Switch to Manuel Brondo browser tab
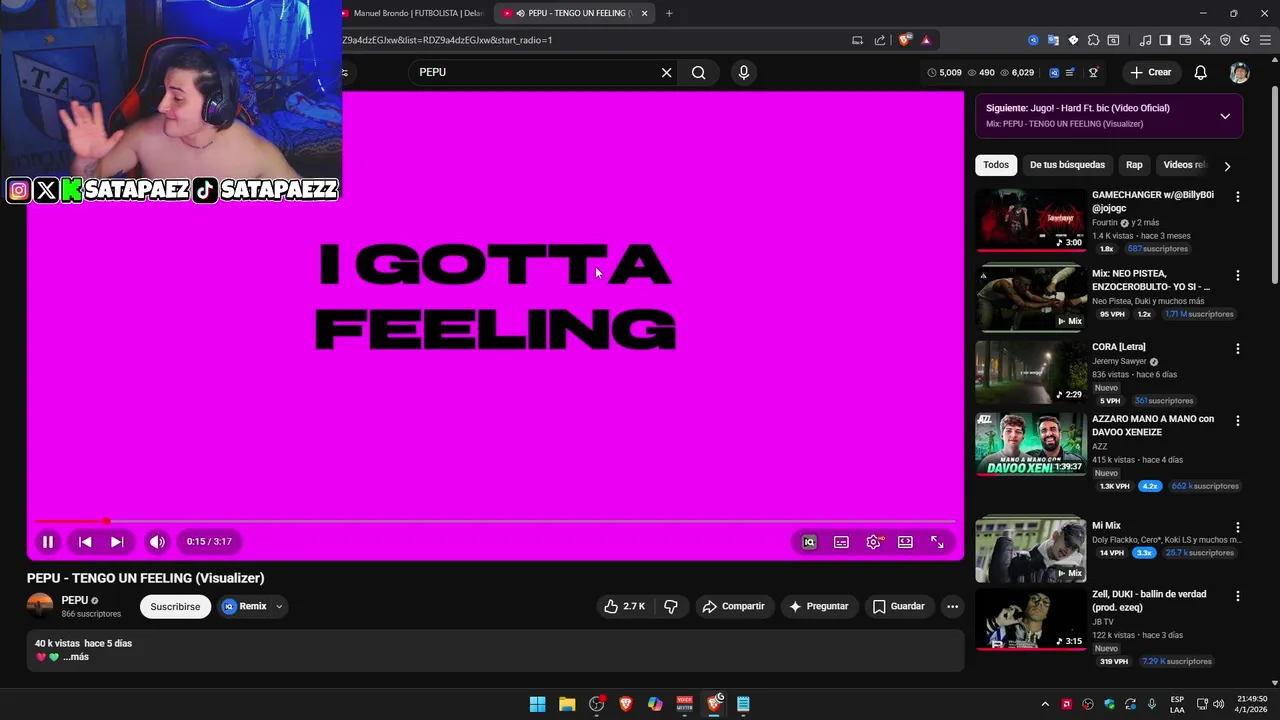The image size is (1280, 720). pyautogui.click(x=412, y=13)
